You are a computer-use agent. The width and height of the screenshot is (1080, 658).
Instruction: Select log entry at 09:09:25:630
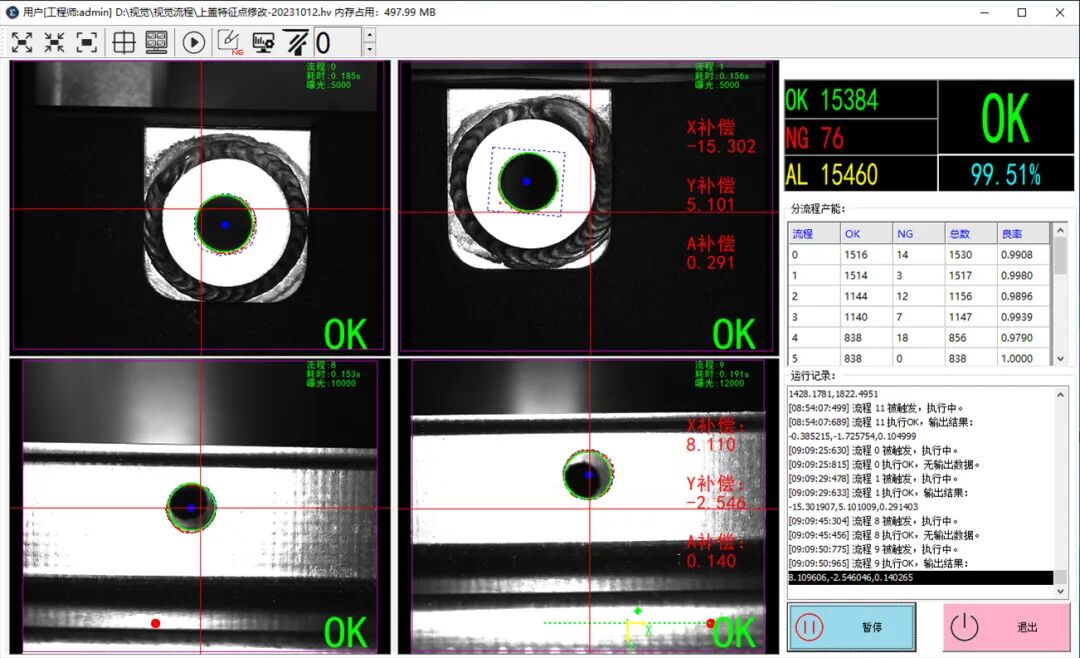873,451
